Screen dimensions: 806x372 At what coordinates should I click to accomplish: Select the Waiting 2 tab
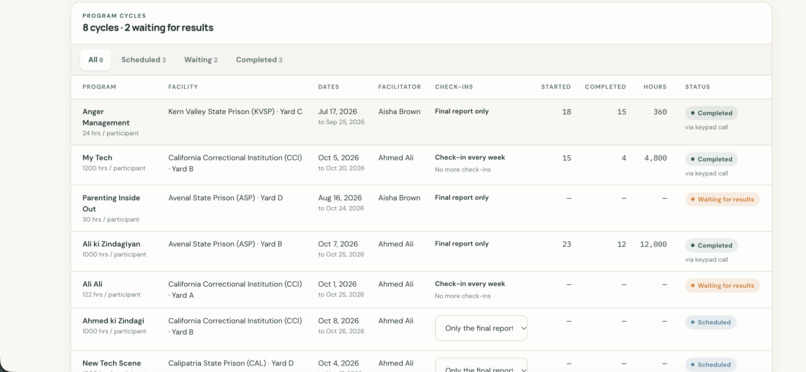[200, 60]
